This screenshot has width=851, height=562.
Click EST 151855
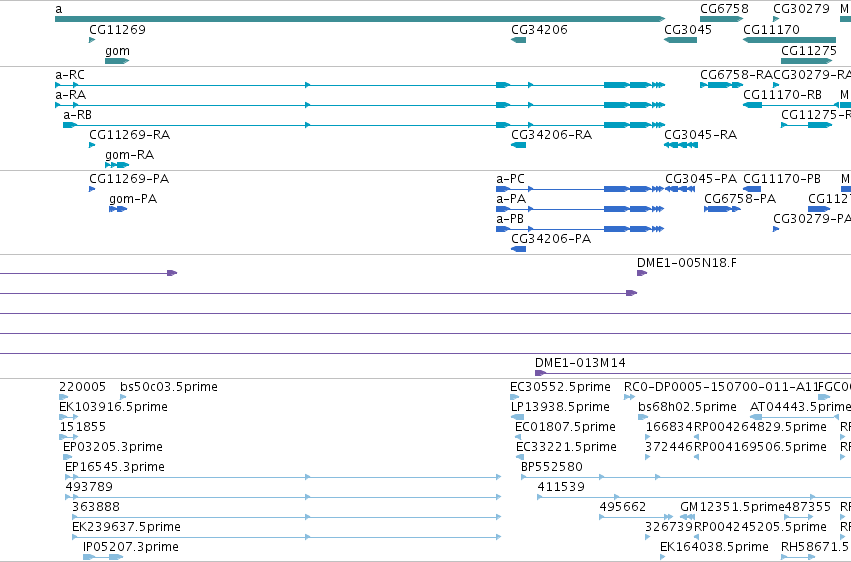pyautogui.click(x=68, y=437)
